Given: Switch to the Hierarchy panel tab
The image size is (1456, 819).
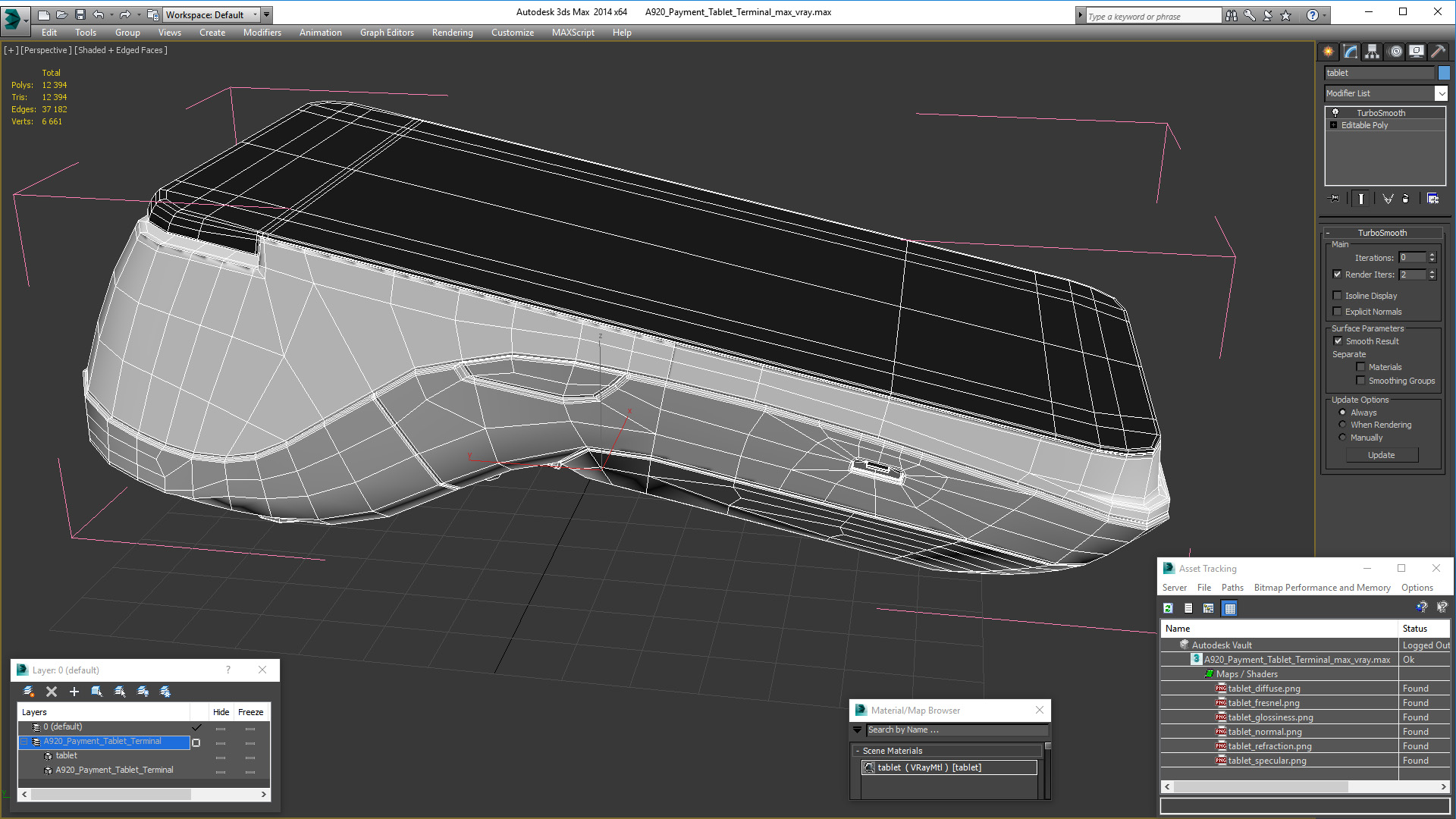Looking at the screenshot, I should click(x=1373, y=52).
